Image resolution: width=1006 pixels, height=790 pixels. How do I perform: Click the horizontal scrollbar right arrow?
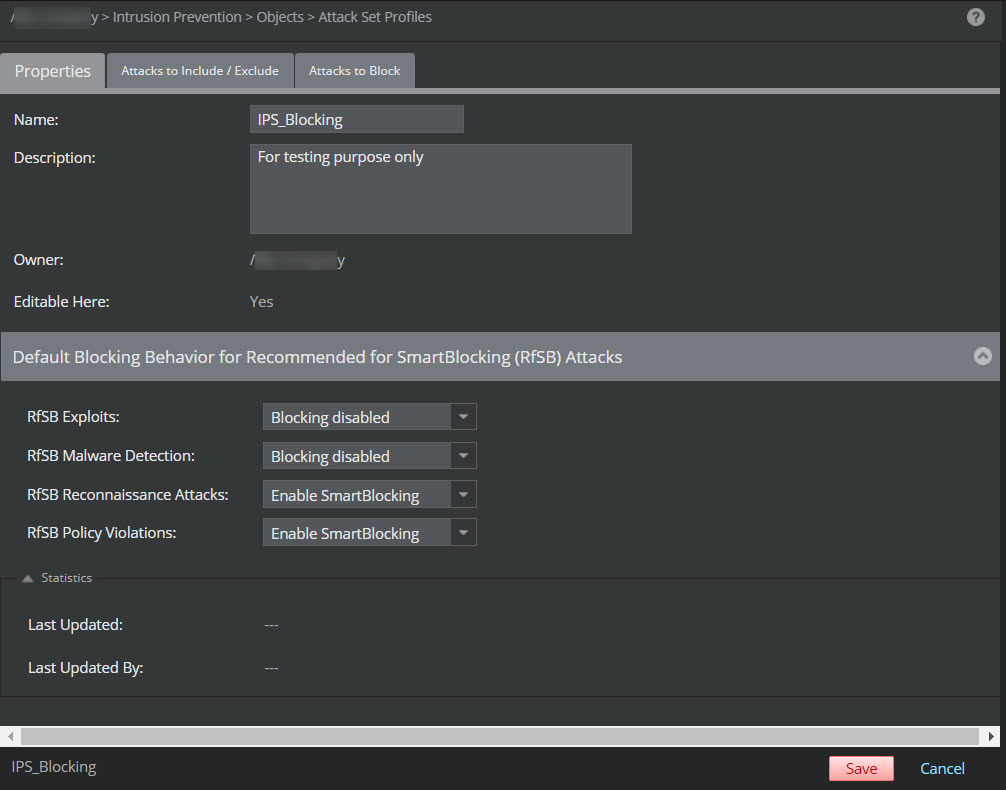point(991,736)
